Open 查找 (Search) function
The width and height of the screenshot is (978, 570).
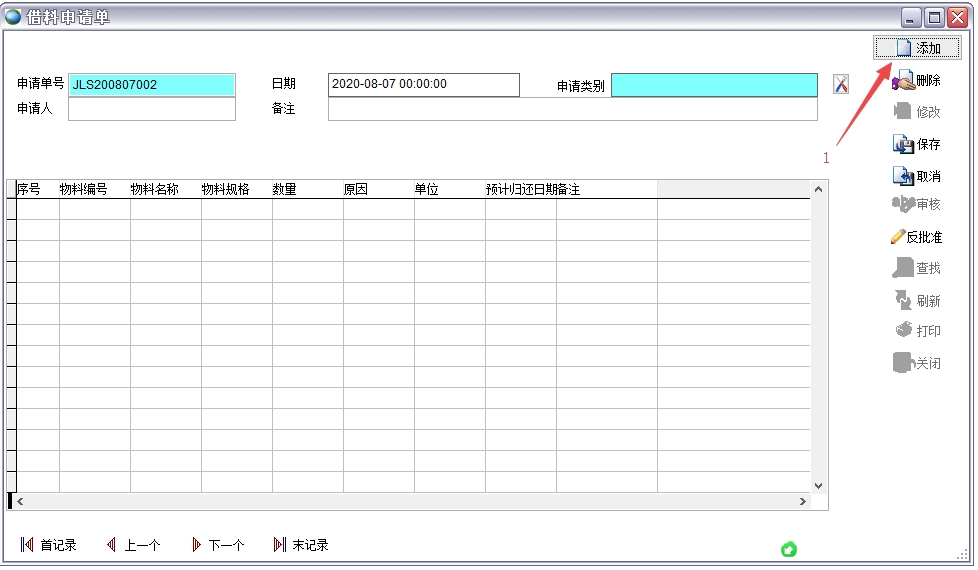[x=917, y=268]
